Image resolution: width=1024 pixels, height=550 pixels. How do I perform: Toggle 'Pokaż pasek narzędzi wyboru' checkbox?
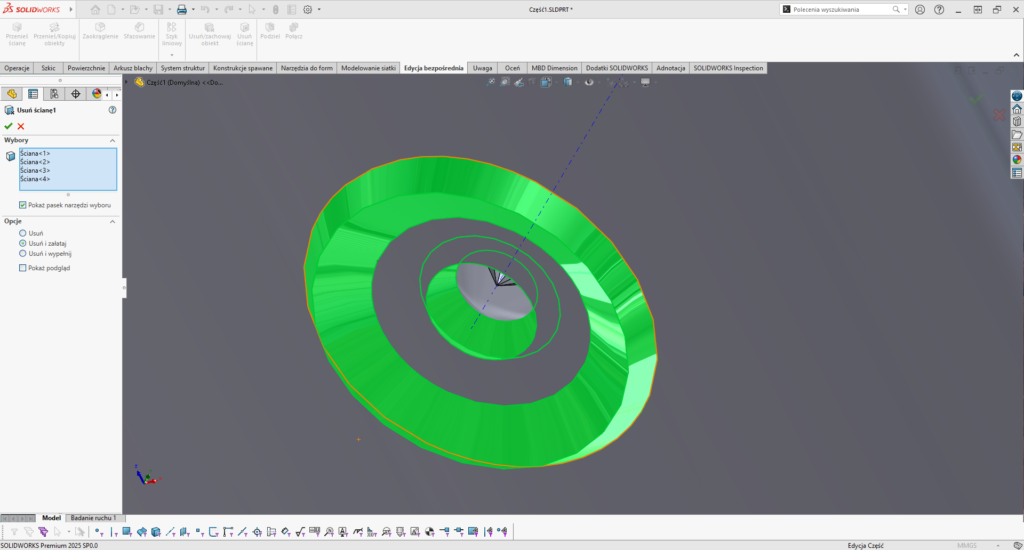click(x=23, y=204)
